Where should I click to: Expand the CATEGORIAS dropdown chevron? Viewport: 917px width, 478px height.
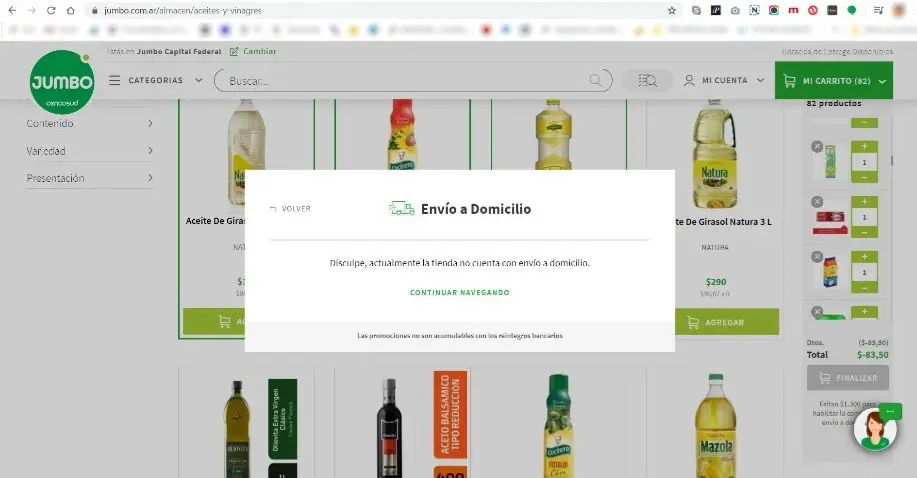[x=199, y=80]
